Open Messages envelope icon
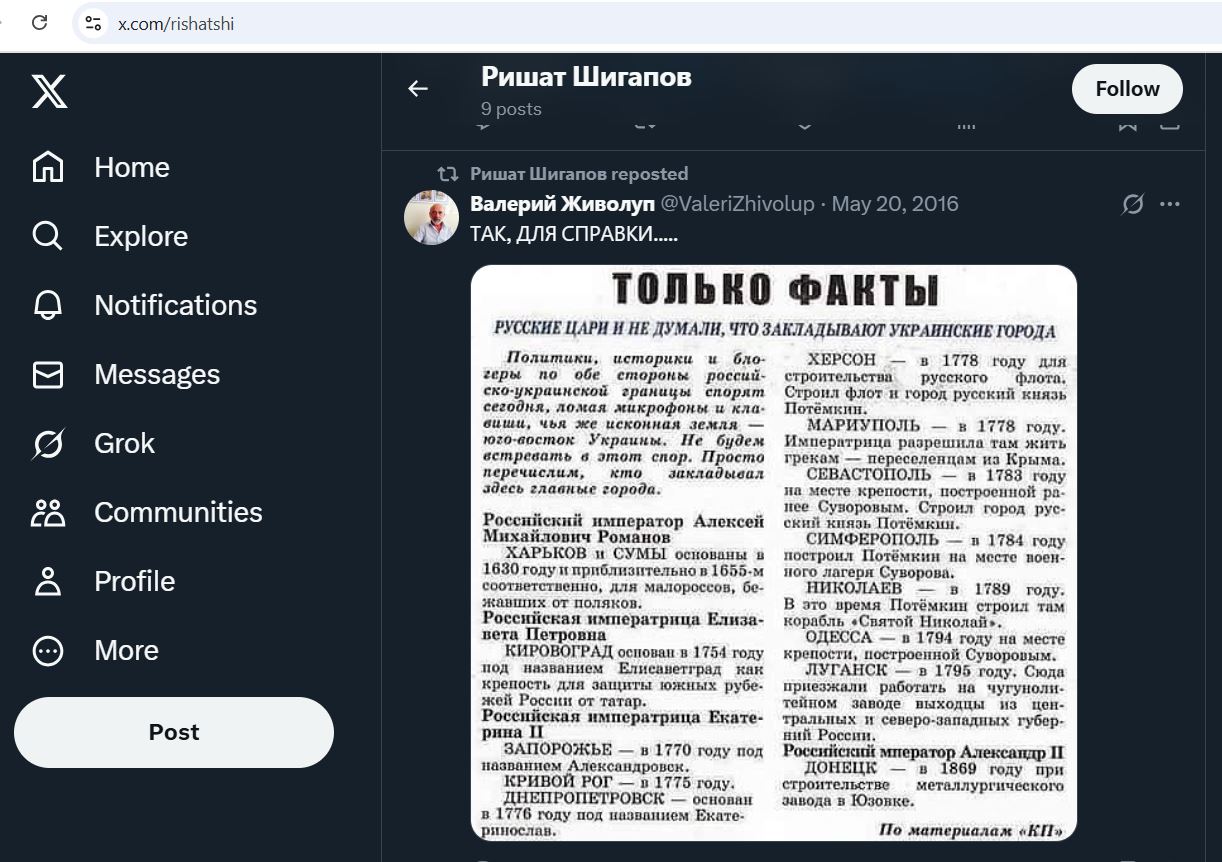The width and height of the screenshot is (1222, 862). 47,374
